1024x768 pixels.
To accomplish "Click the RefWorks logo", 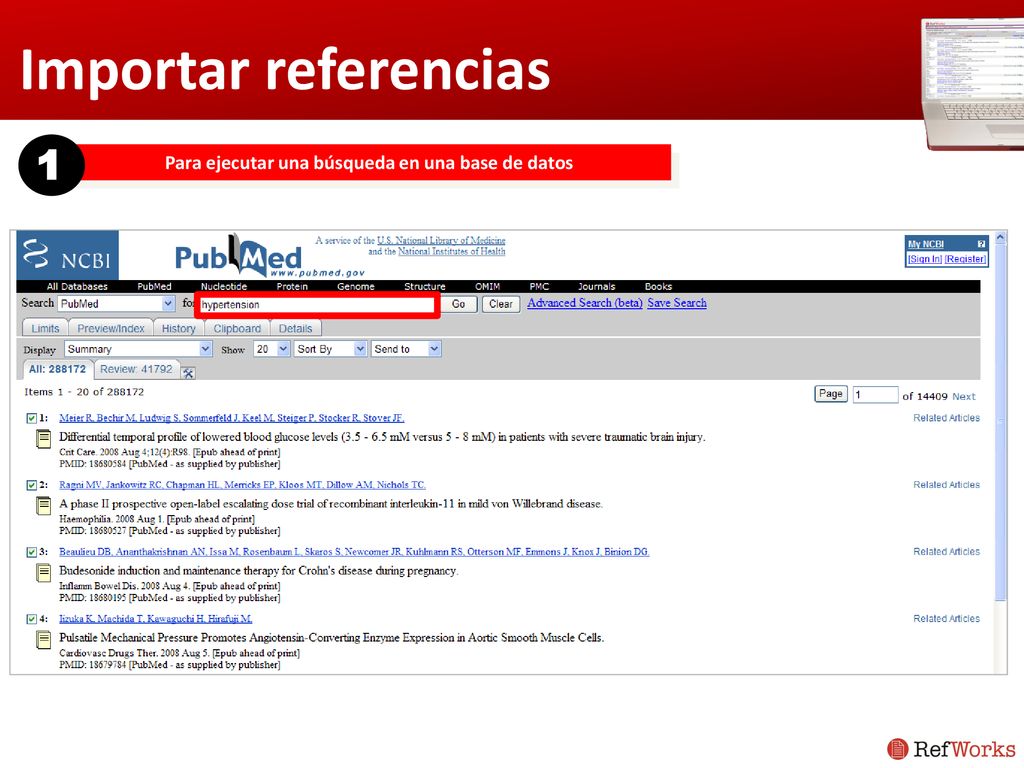I will pos(951,748).
